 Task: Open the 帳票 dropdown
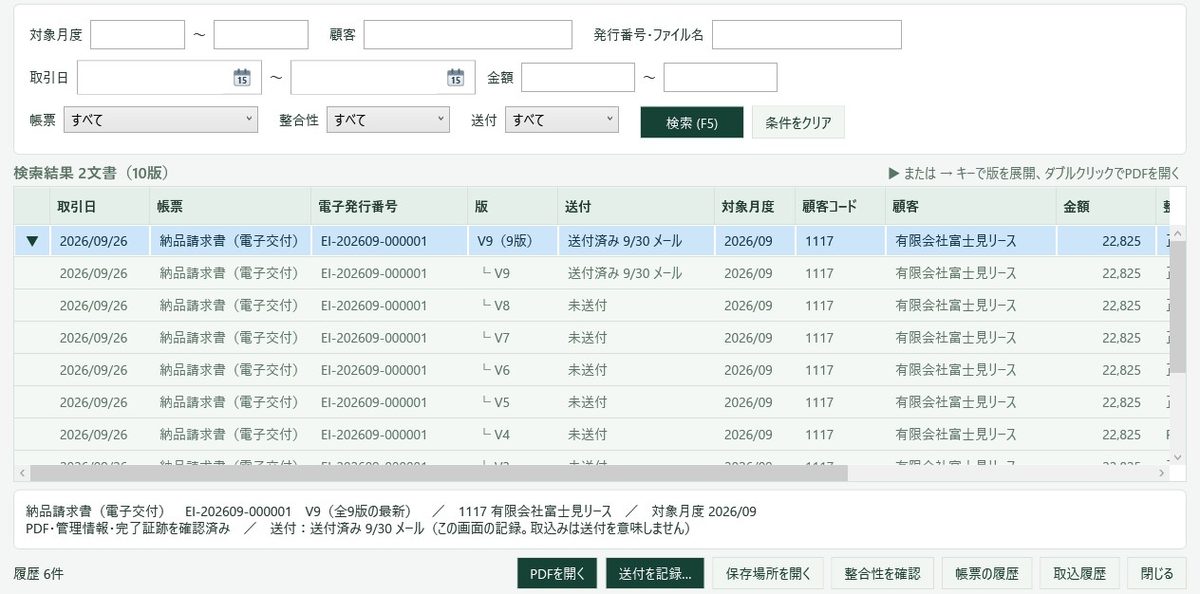(x=161, y=120)
